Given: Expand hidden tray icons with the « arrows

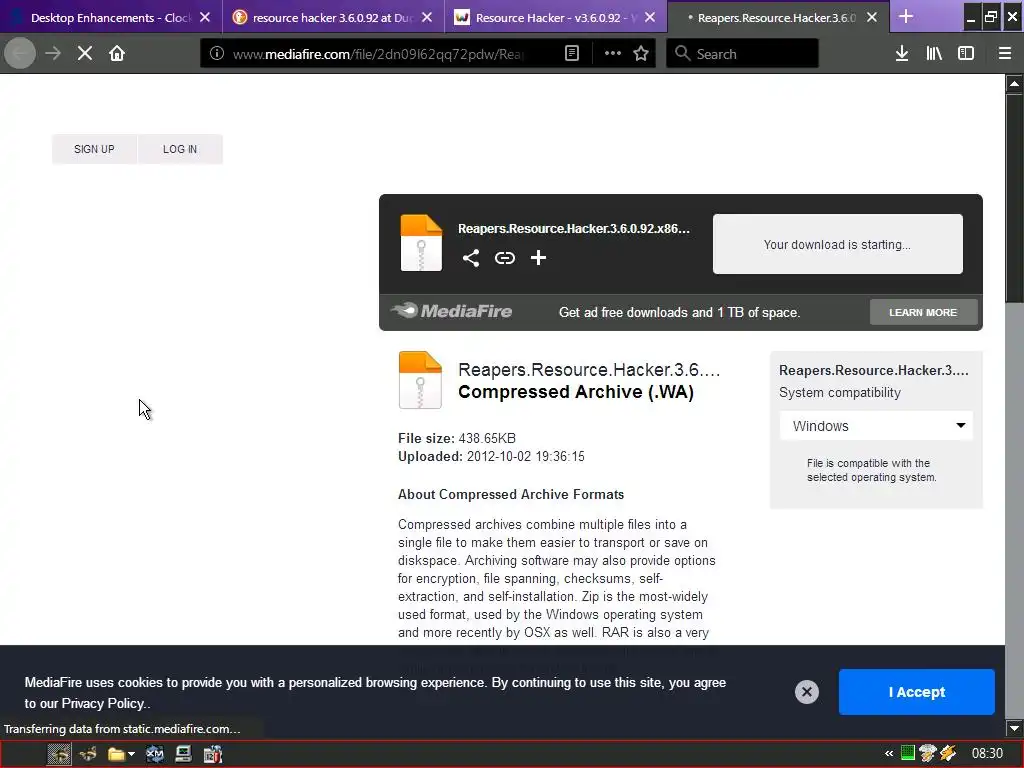Looking at the screenshot, I should pyautogui.click(x=889, y=754).
